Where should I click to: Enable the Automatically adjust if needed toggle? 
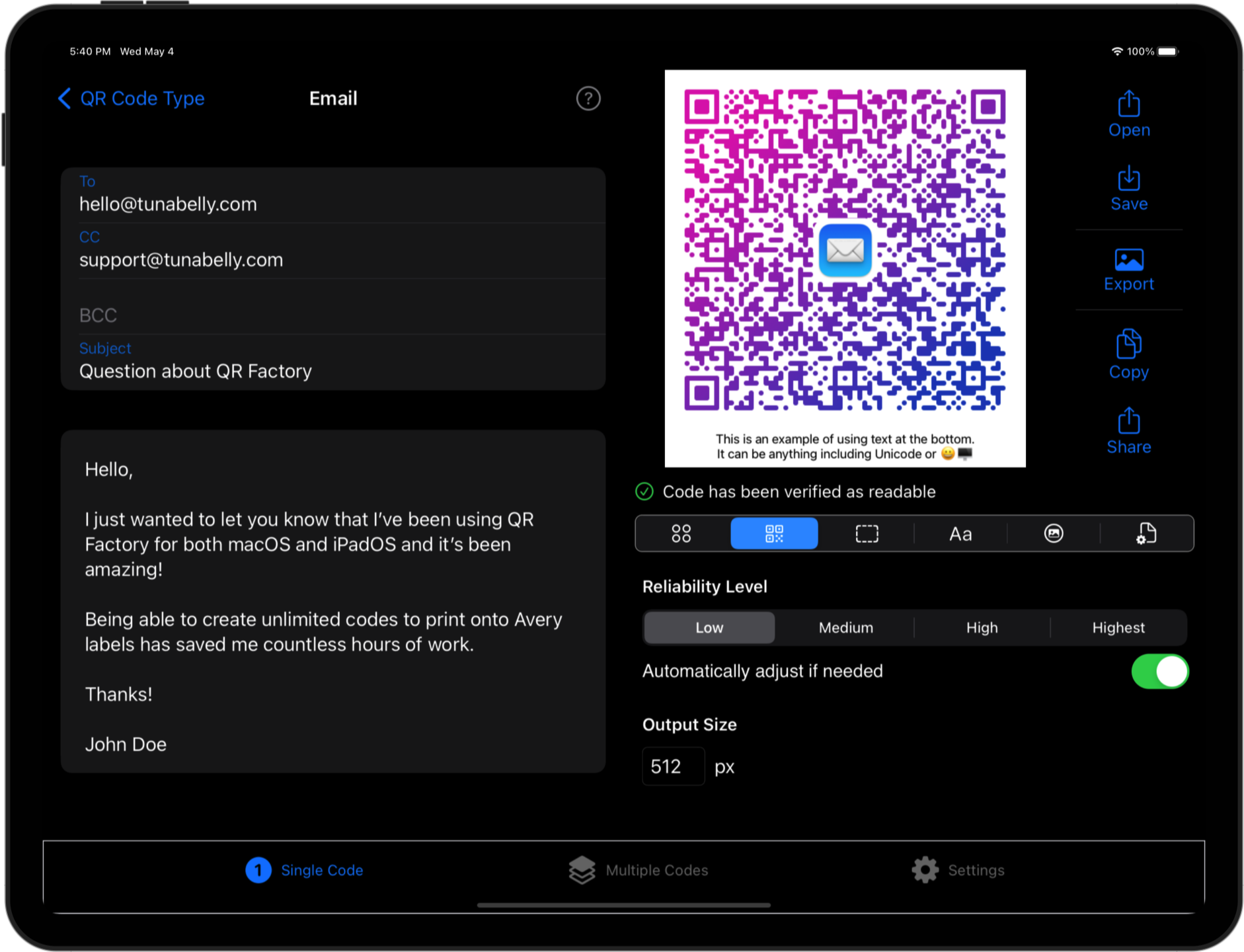click(1160, 671)
